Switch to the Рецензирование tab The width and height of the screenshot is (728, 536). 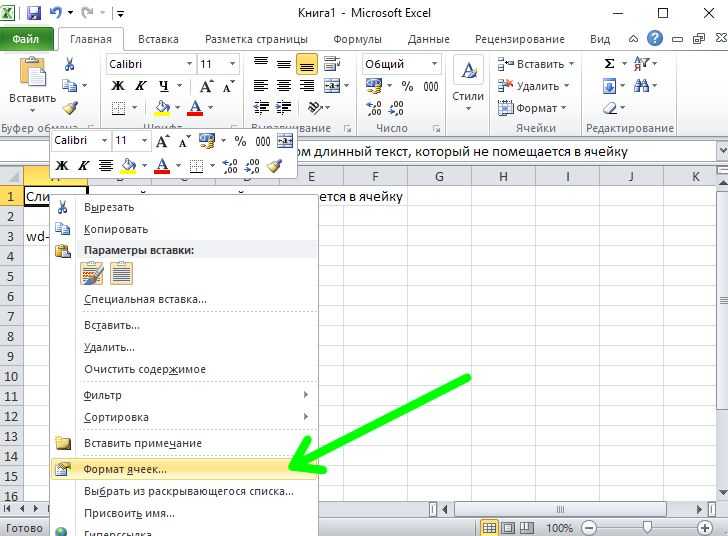520,39
